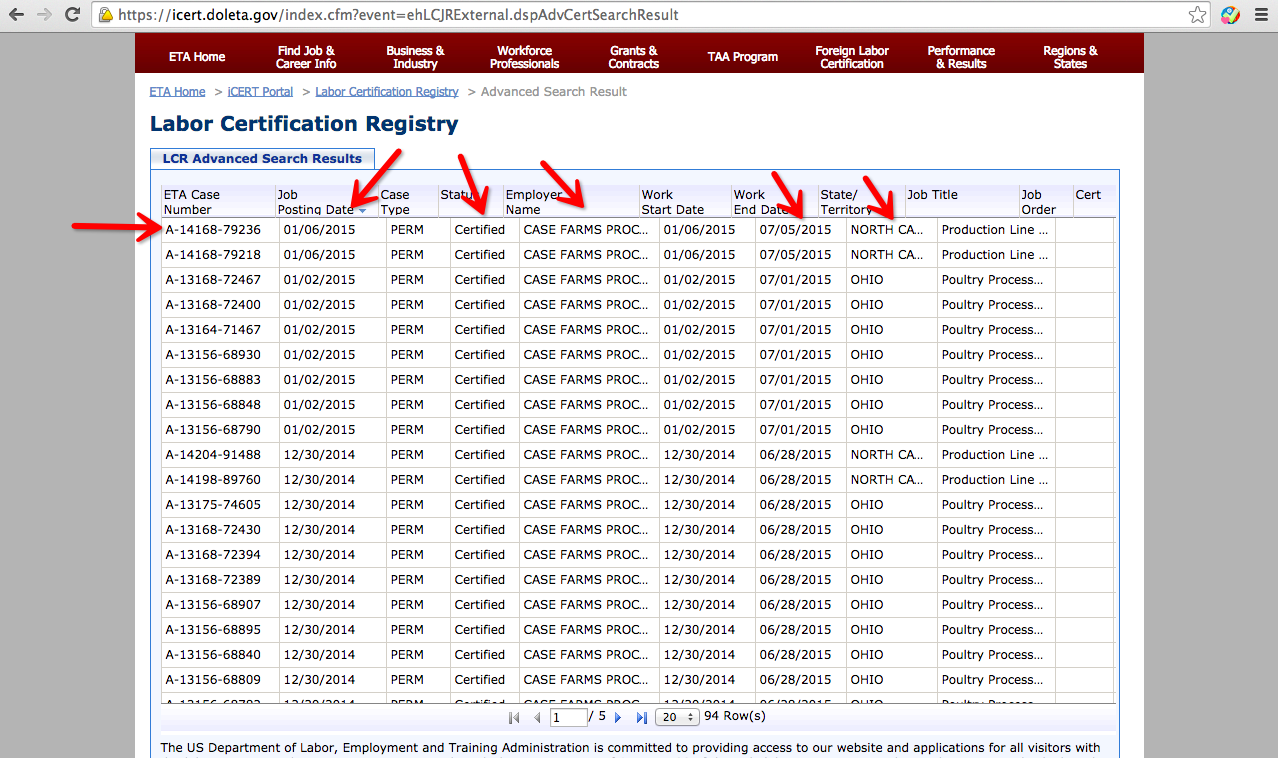The image size is (1278, 758).
Task: Open the colorful extension icon in the toolbar
Action: coord(1230,15)
